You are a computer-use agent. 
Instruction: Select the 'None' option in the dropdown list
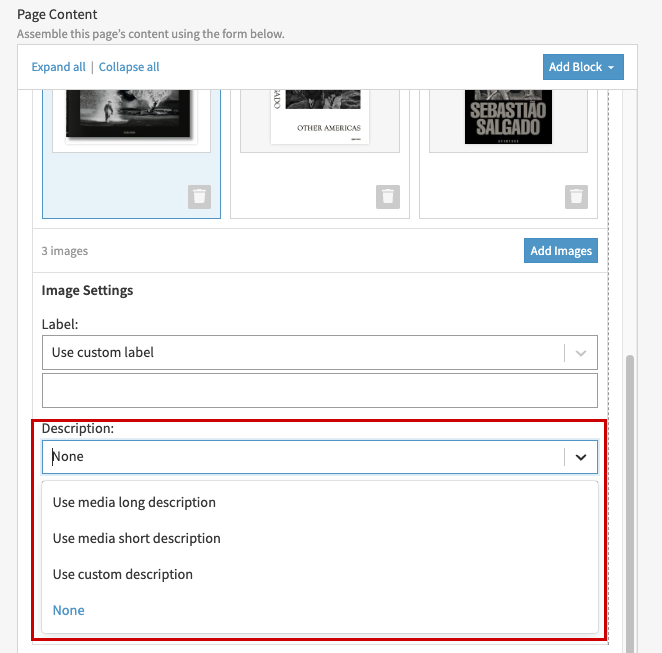pos(69,610)
